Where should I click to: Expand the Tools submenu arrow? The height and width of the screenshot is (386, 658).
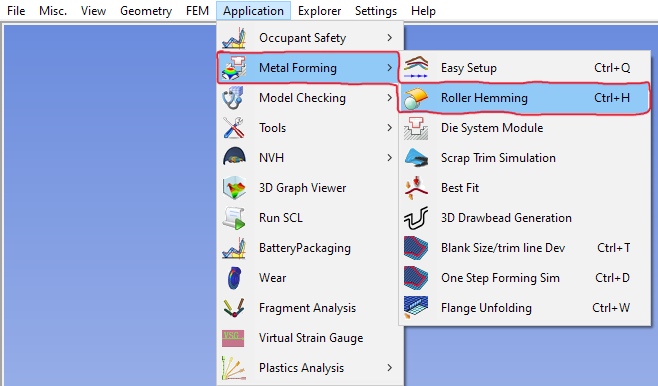390,128
